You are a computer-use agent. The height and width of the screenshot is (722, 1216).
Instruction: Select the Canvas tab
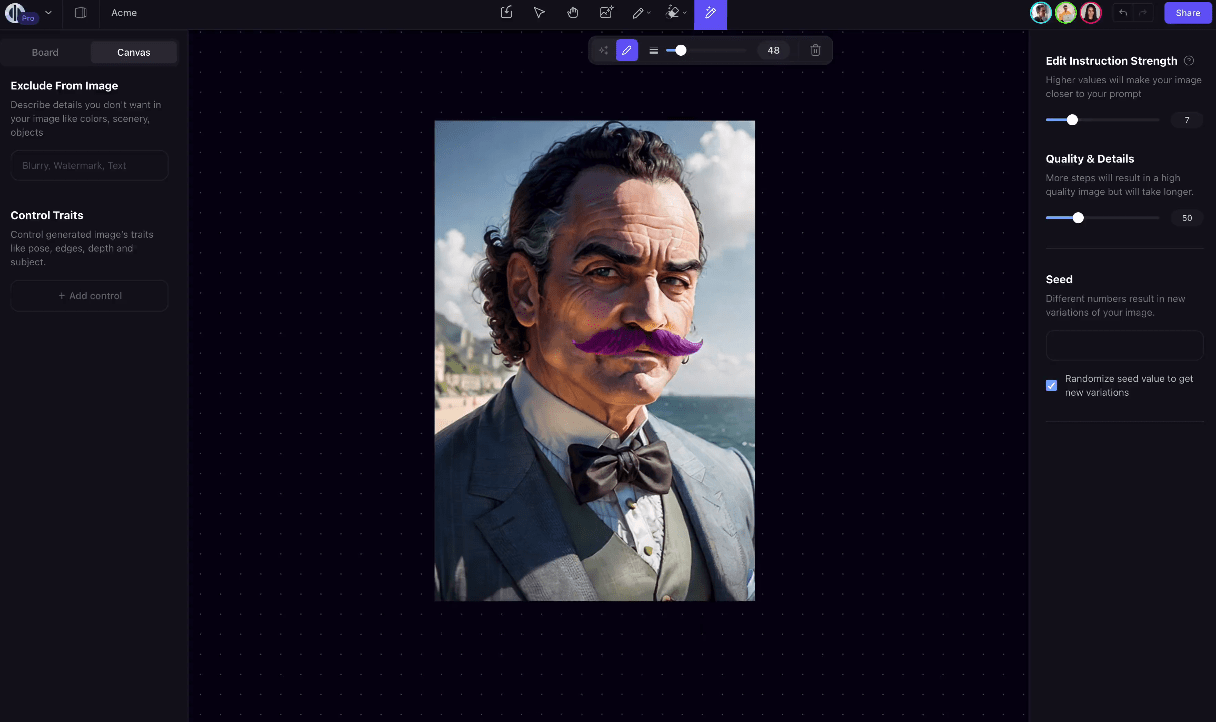click(x=134, y=52)
